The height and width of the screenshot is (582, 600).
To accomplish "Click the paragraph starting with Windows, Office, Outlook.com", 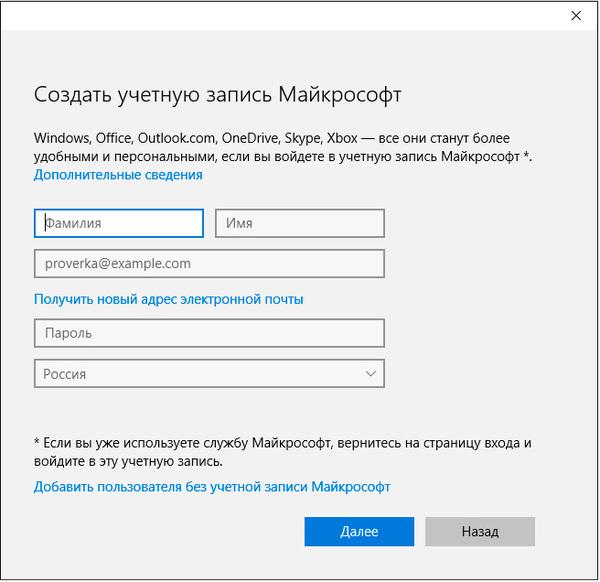I will click(x=283, y=147).
